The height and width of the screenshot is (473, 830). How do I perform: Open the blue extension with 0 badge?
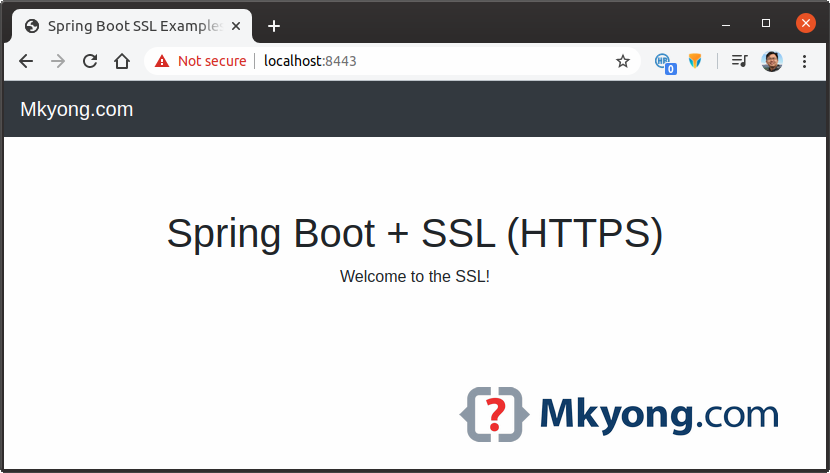point(665,63)
